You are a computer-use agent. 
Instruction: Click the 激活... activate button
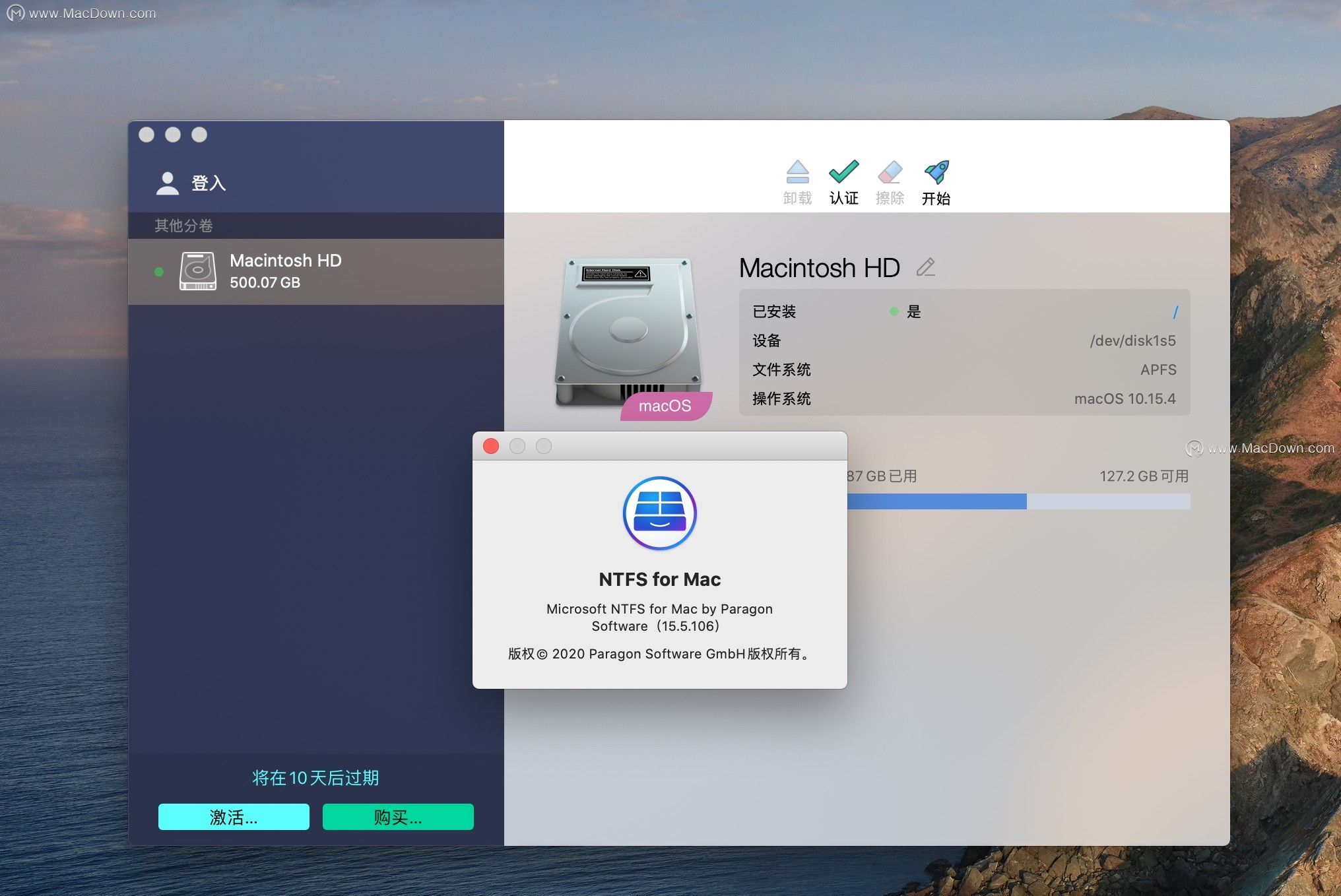[234, 817]
